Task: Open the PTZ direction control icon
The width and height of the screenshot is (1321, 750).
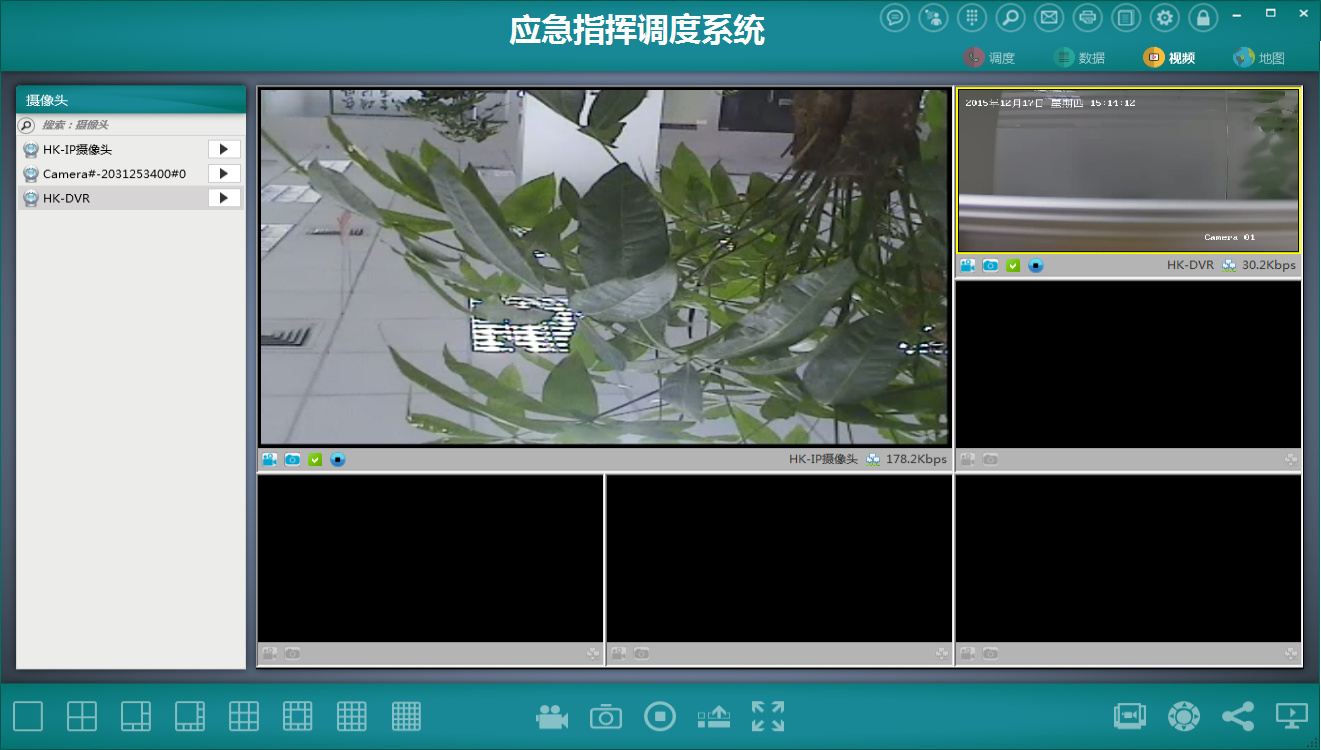Action: [1184, 716]
